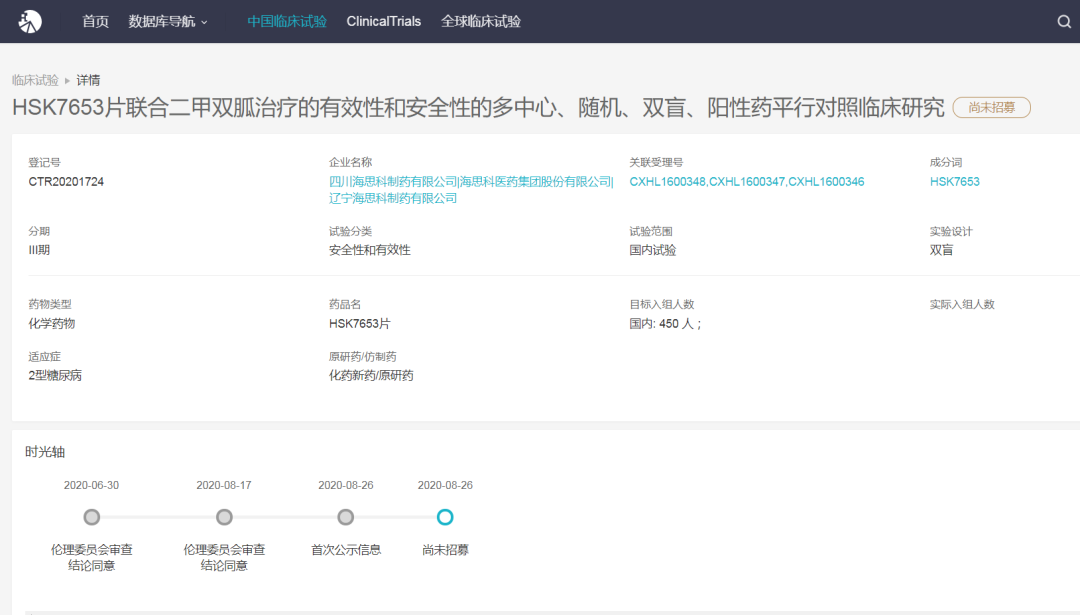
Task: Click phase value III期
Action: point(39,250)
